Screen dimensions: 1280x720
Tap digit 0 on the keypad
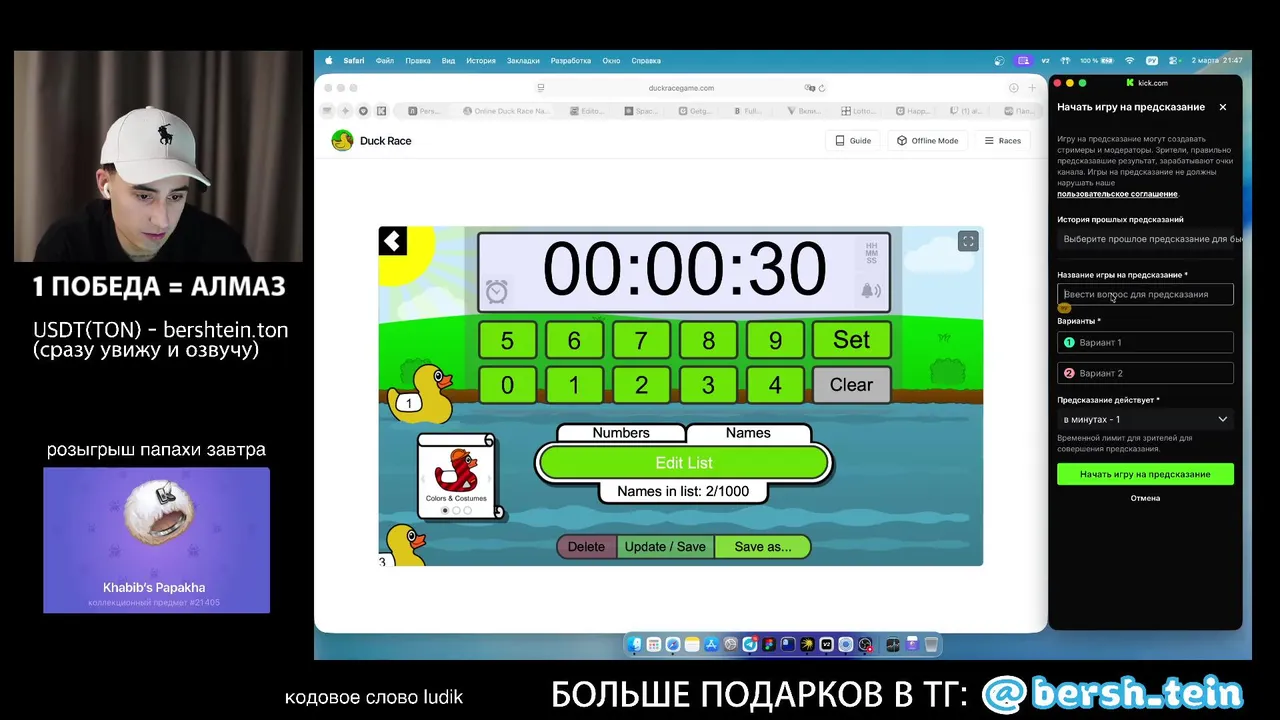click(x=507, y=385)
